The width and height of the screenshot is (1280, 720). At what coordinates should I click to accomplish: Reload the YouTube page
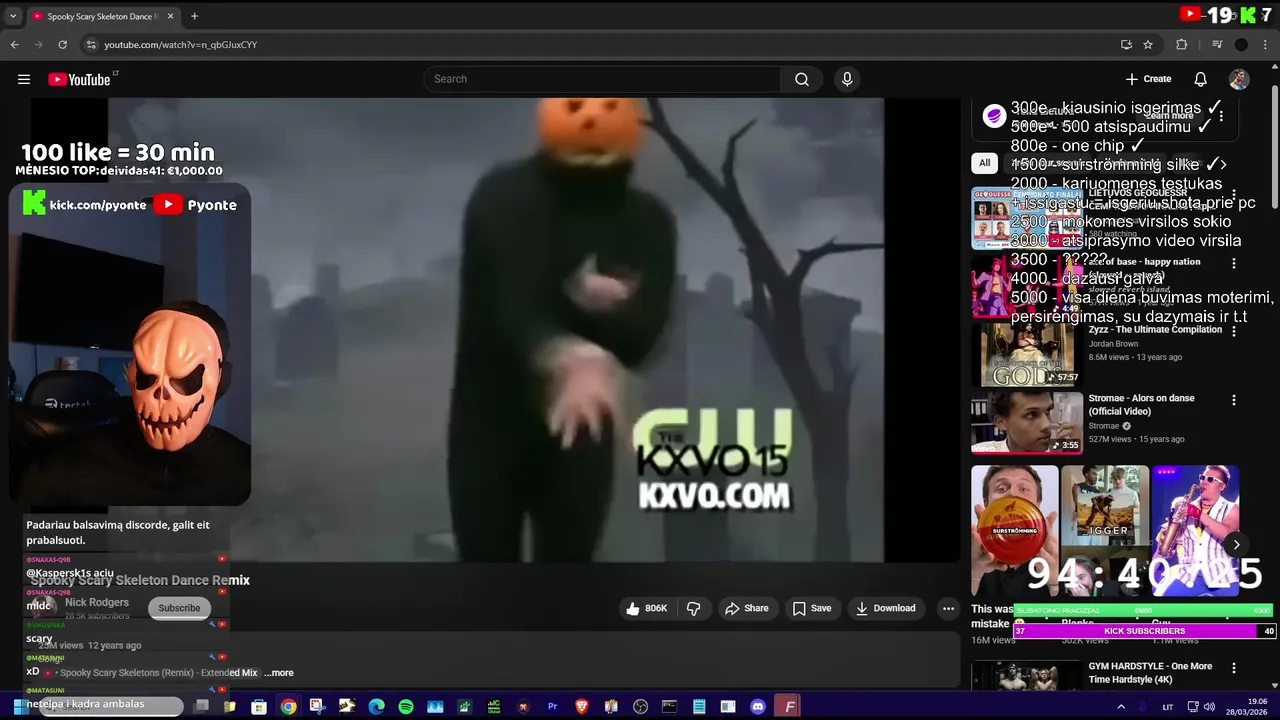tap(62, 44)
